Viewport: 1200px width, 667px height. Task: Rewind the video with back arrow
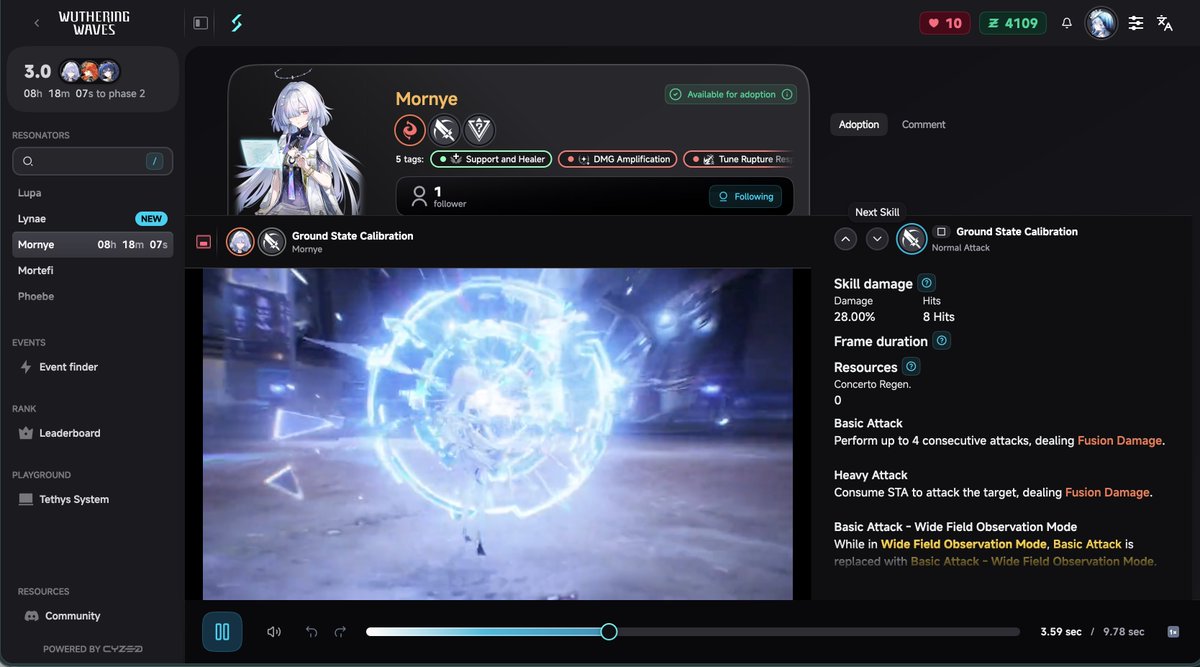click(x=311, y=632)
